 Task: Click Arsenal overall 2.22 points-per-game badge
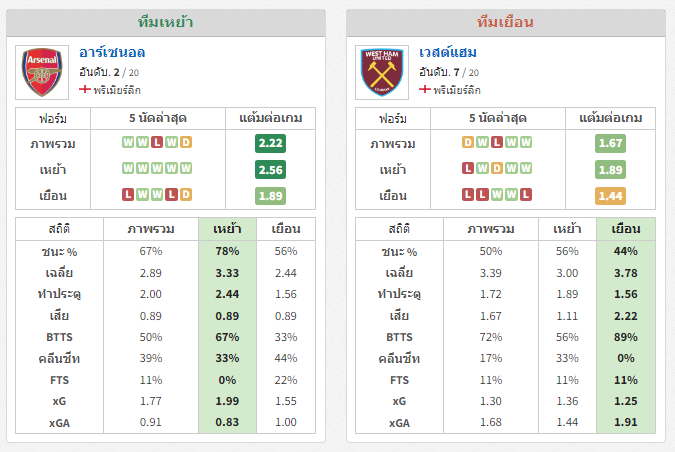pyautogui.click(x=270, y=143)
